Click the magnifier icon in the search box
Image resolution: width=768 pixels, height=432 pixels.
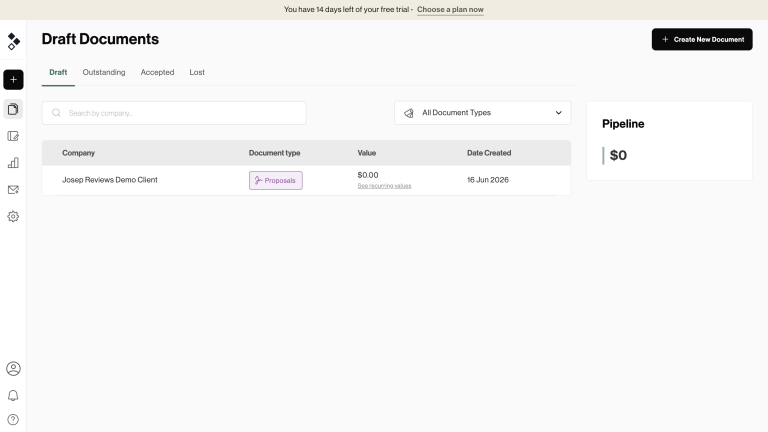click(56, 113)
